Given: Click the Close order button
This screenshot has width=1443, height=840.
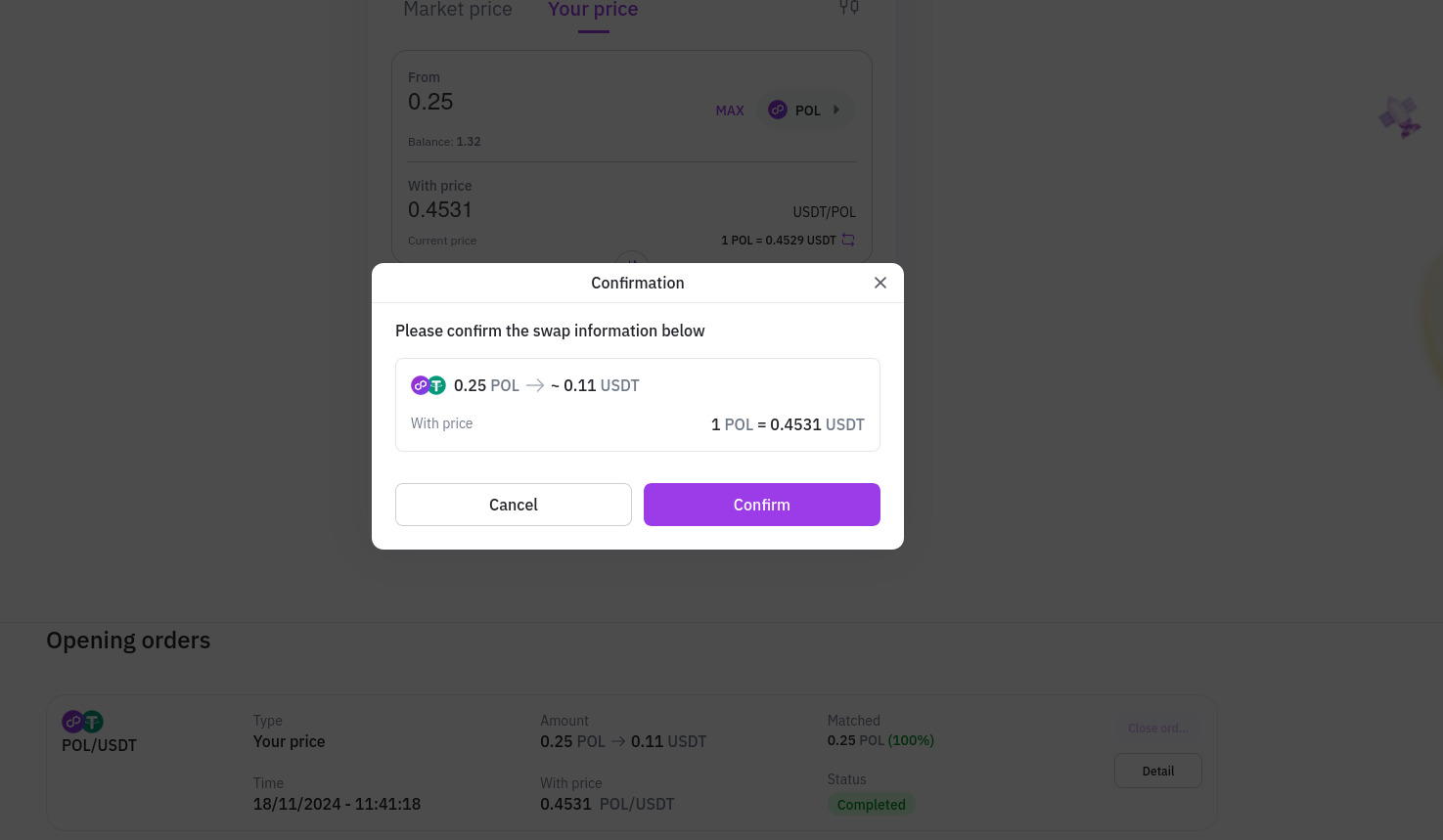Looking at the screenshot, I should pos(1157,729).
